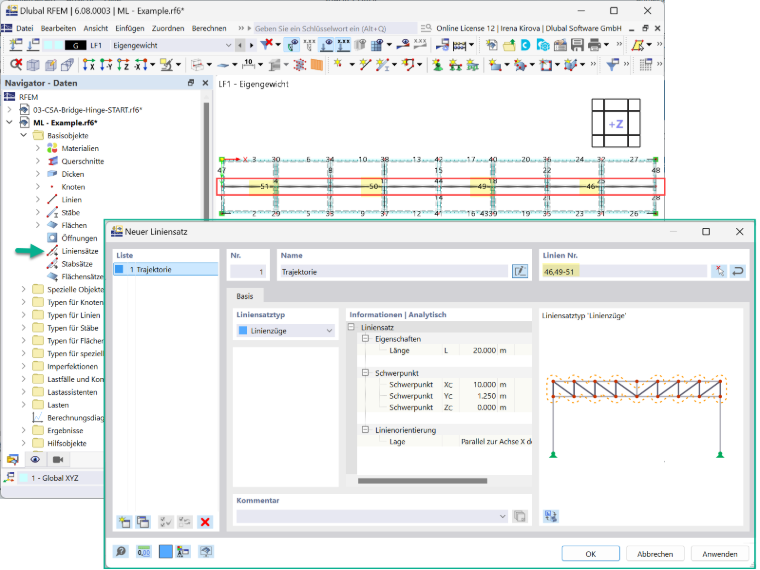Screen dimensions: 760x570
Task: Open Navigator display (eye) tab at bottom
Action: (x=35, y=459)
